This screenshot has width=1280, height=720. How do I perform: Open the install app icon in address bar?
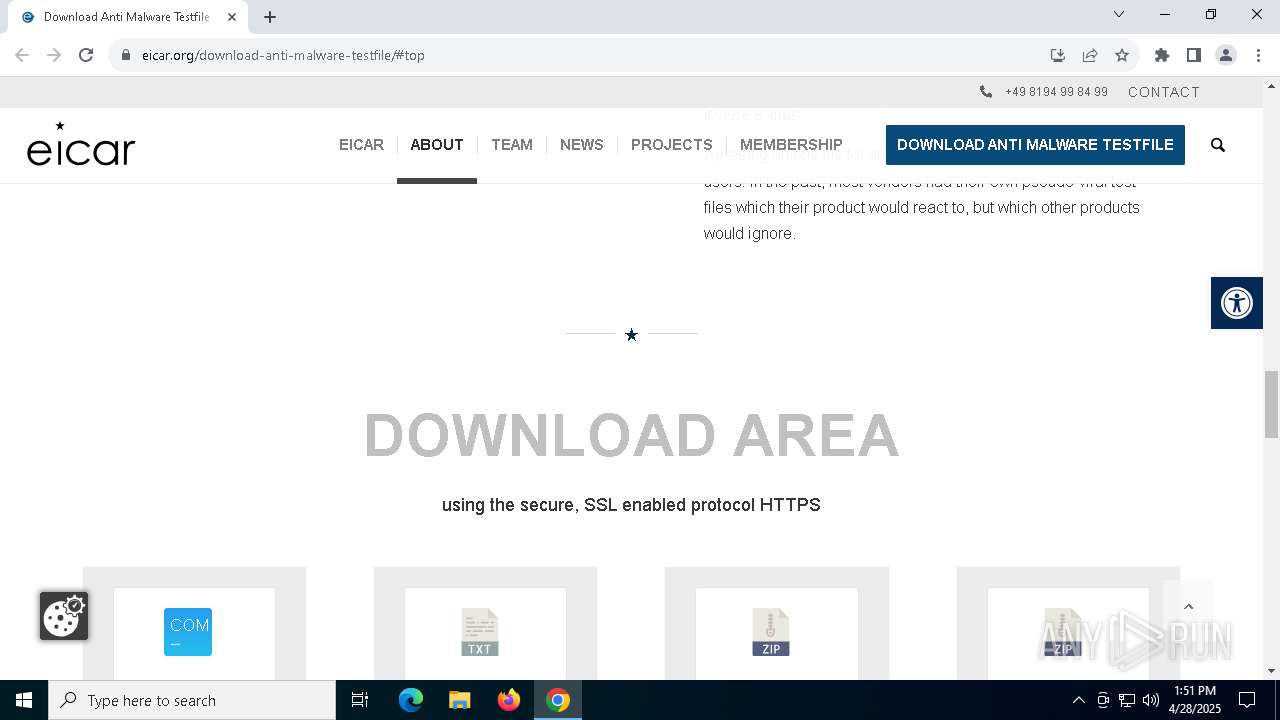pyautogui.click(x=1057, y=55)
